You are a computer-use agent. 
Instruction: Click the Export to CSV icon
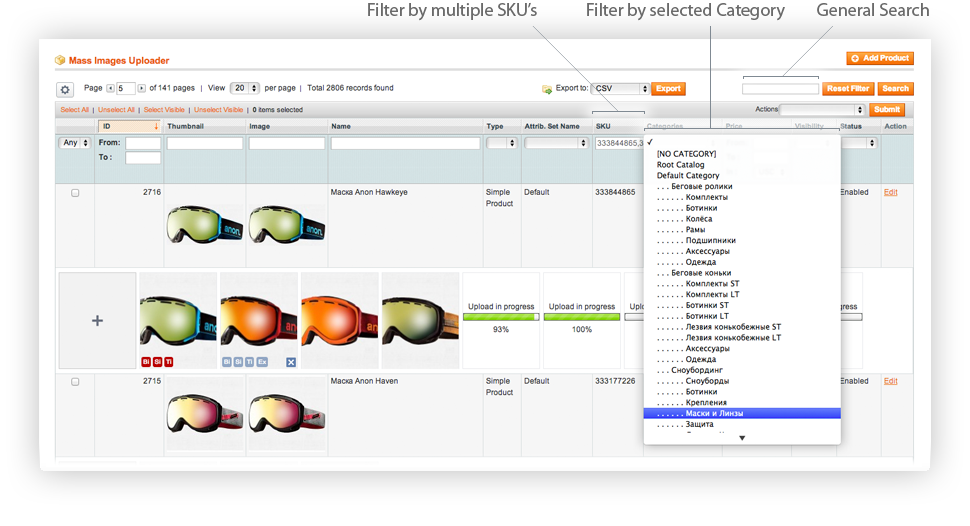tap(547, 89)
